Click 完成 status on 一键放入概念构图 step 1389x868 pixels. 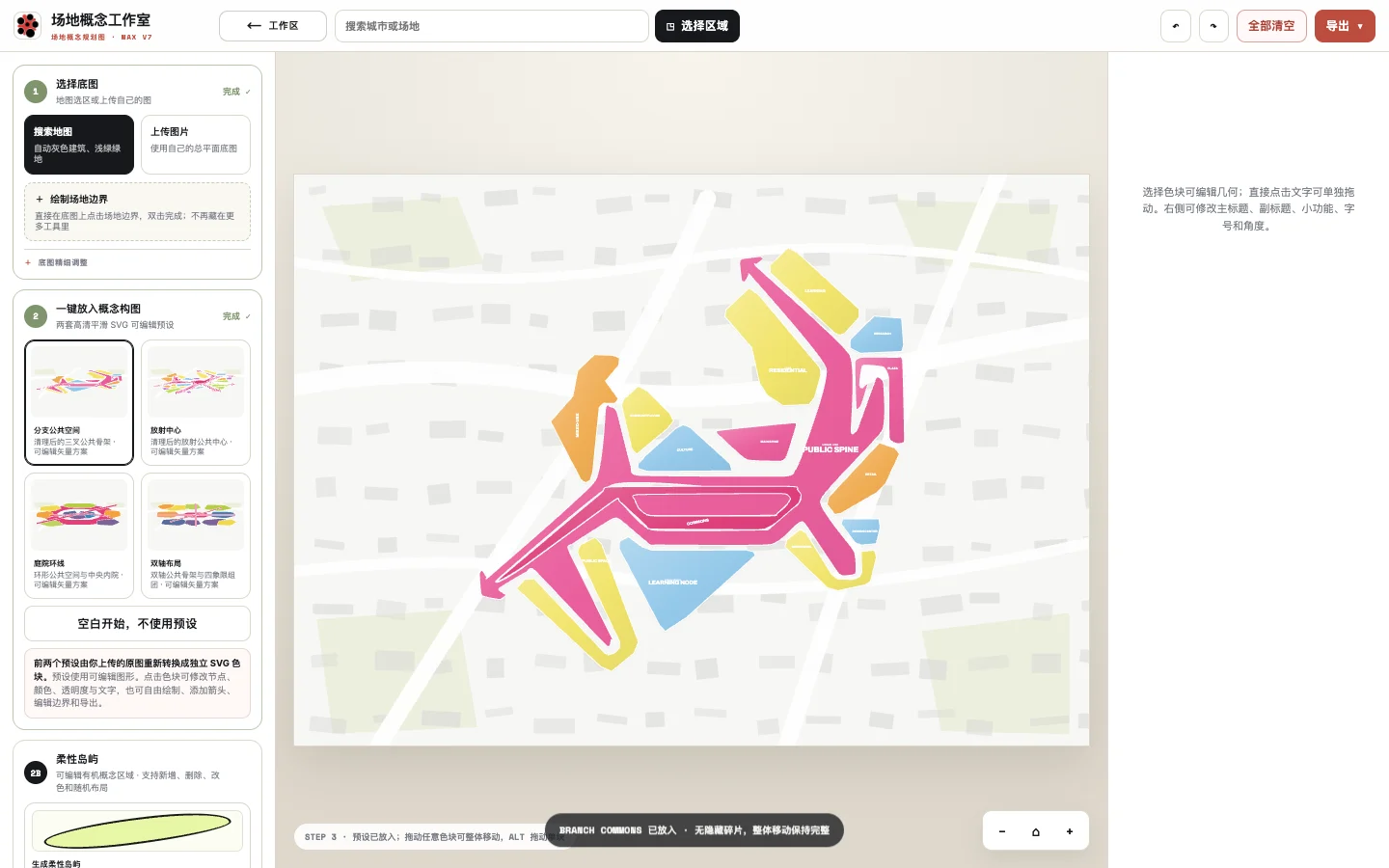coord(236,316)
